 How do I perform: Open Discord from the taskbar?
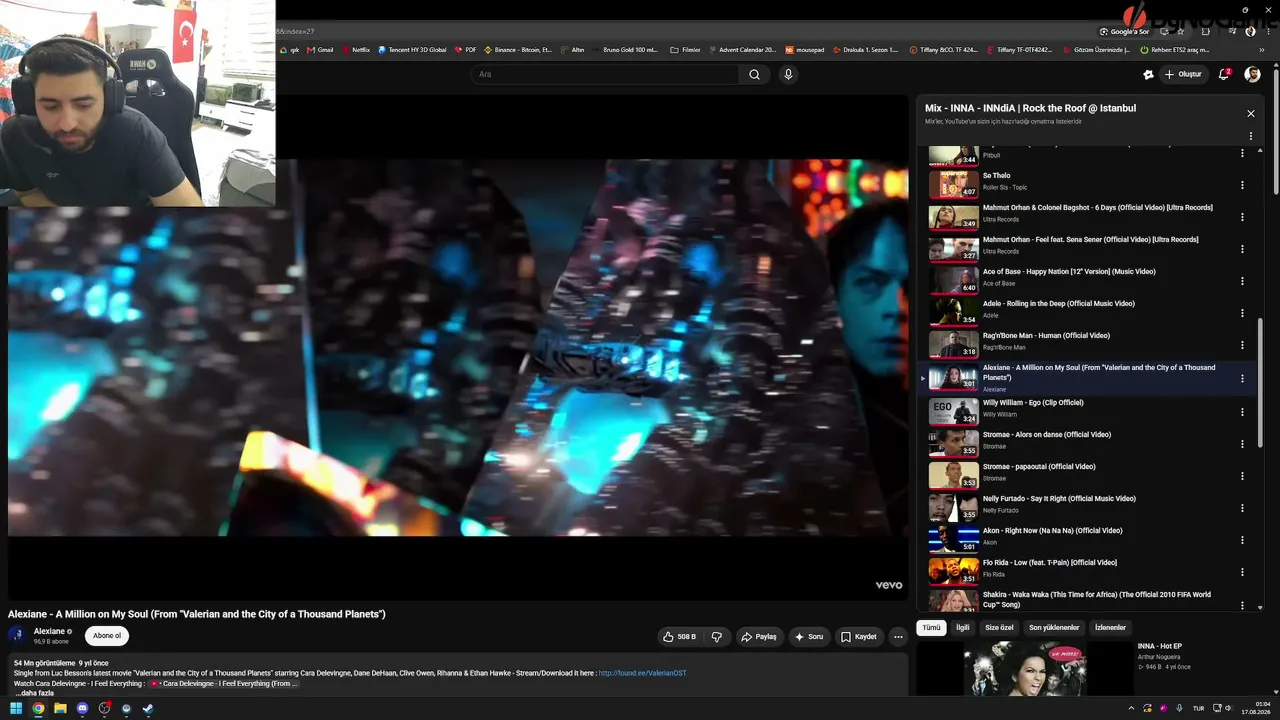(x=82, y=708)
